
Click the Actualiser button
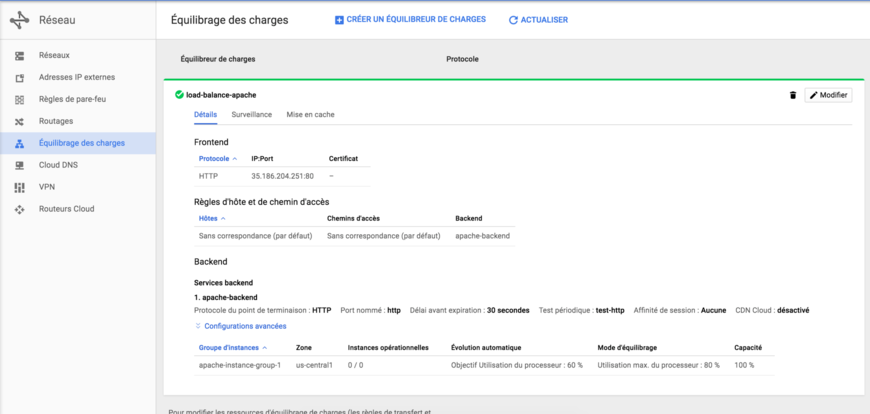coord(538,20)
